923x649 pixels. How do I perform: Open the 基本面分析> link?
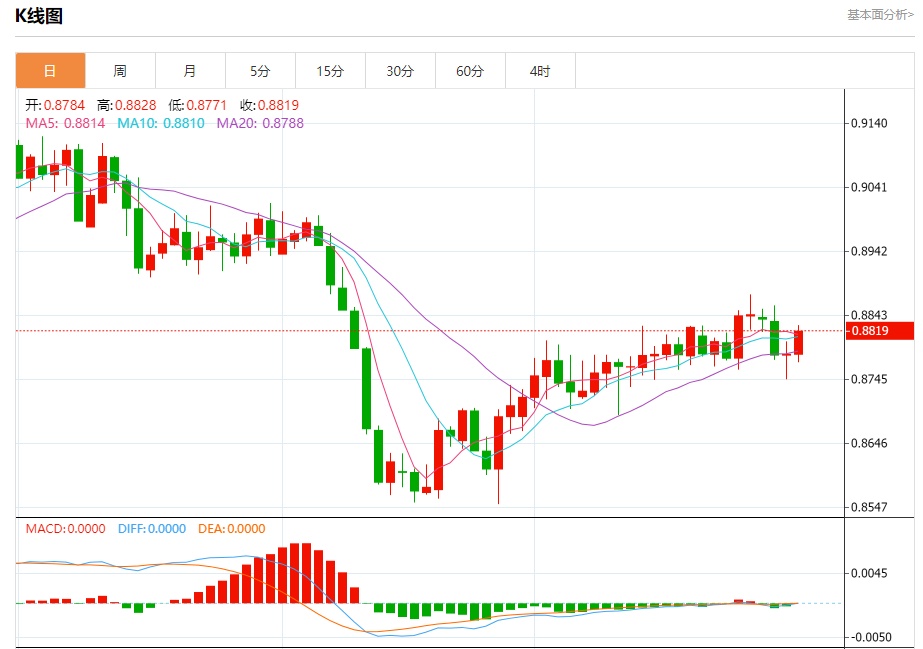(x=880, y=15)
